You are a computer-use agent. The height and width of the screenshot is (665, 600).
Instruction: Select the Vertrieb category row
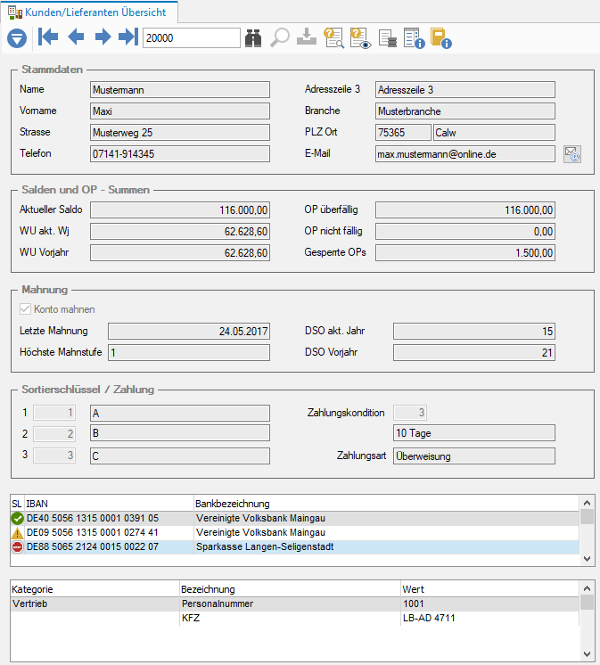point(295,604)
